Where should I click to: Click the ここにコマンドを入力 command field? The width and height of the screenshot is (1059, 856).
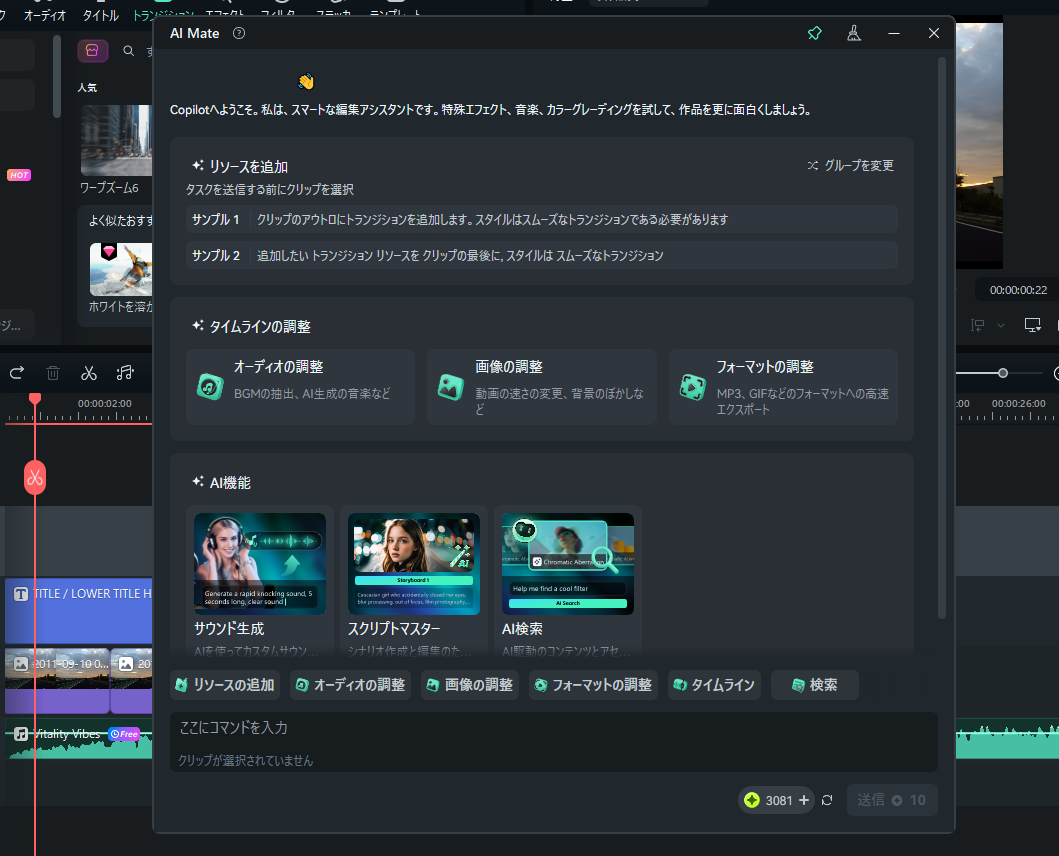554,742
